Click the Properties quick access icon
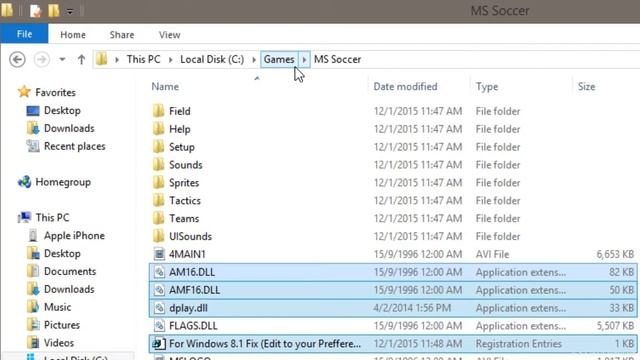Image resolution: width=640 pixels, height=360 pixels. click(36, 11)
